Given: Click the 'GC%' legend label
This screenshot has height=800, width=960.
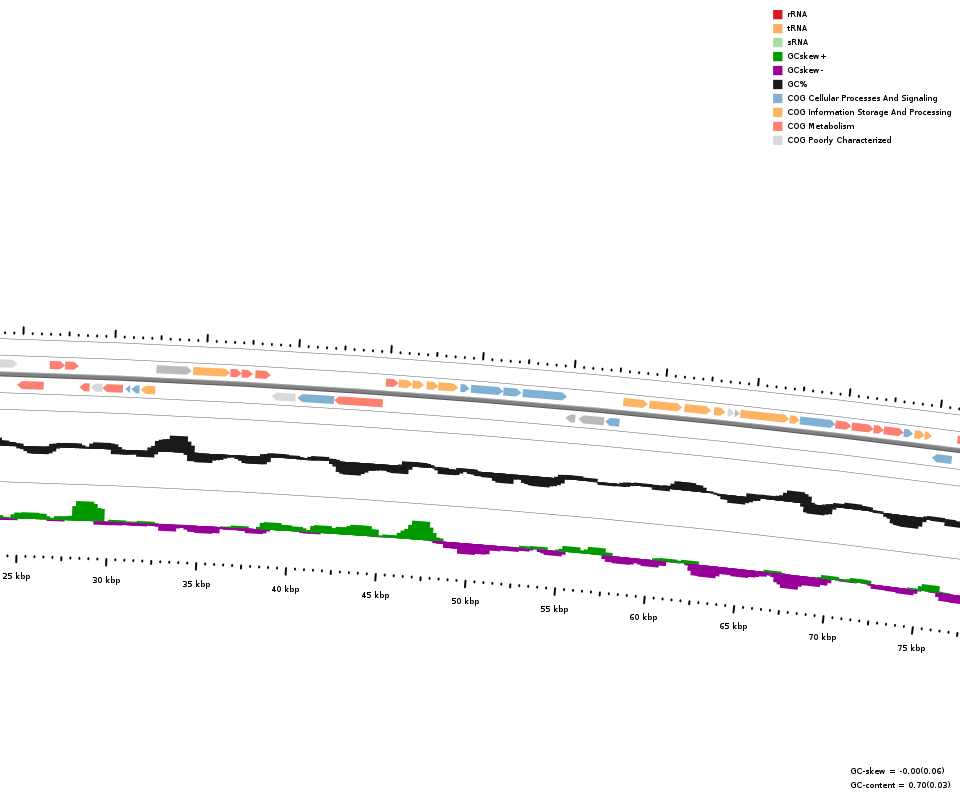Looking at the screenshot, I should coord(797,84).
